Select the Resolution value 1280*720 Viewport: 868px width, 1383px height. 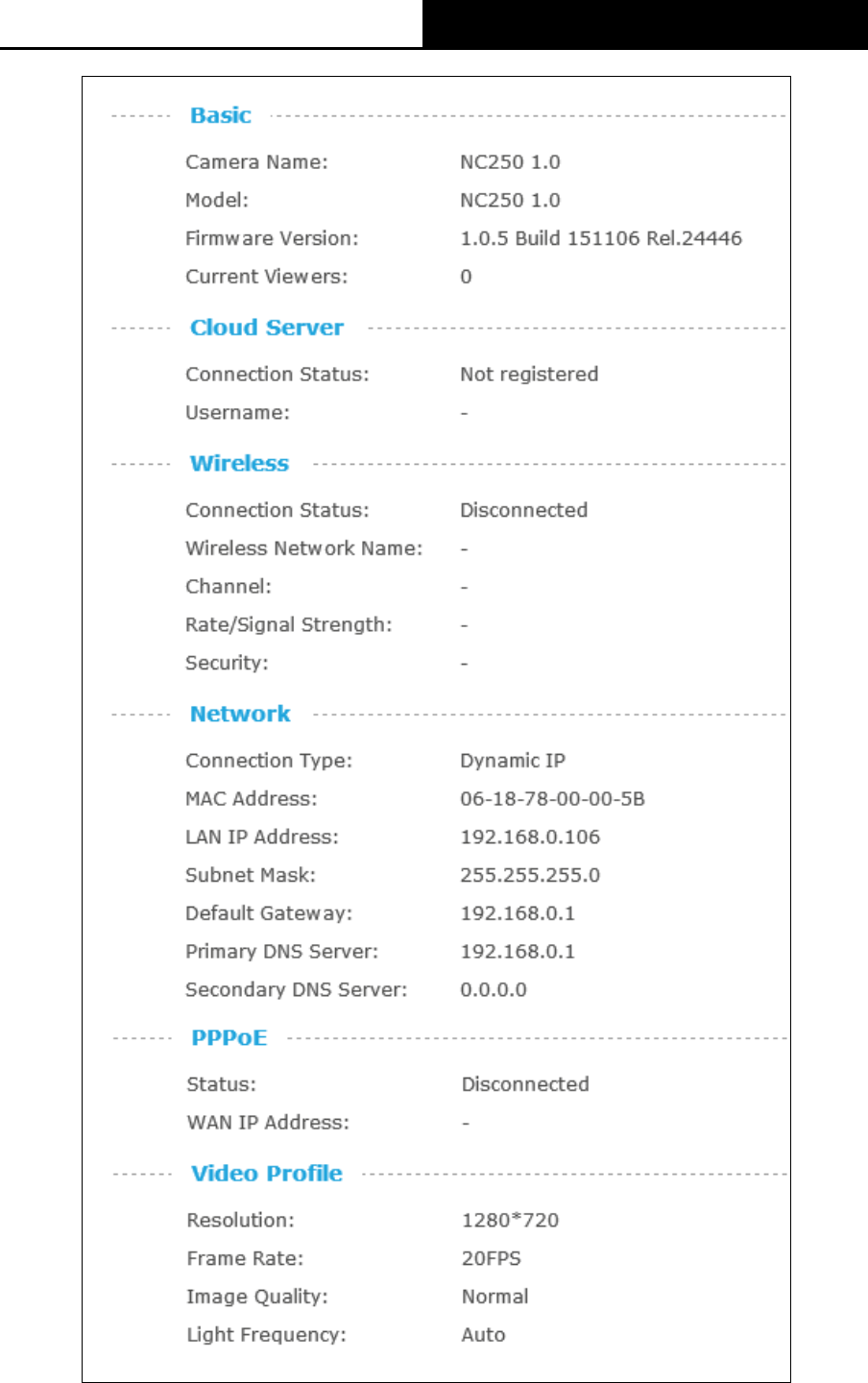point(510,1221)
